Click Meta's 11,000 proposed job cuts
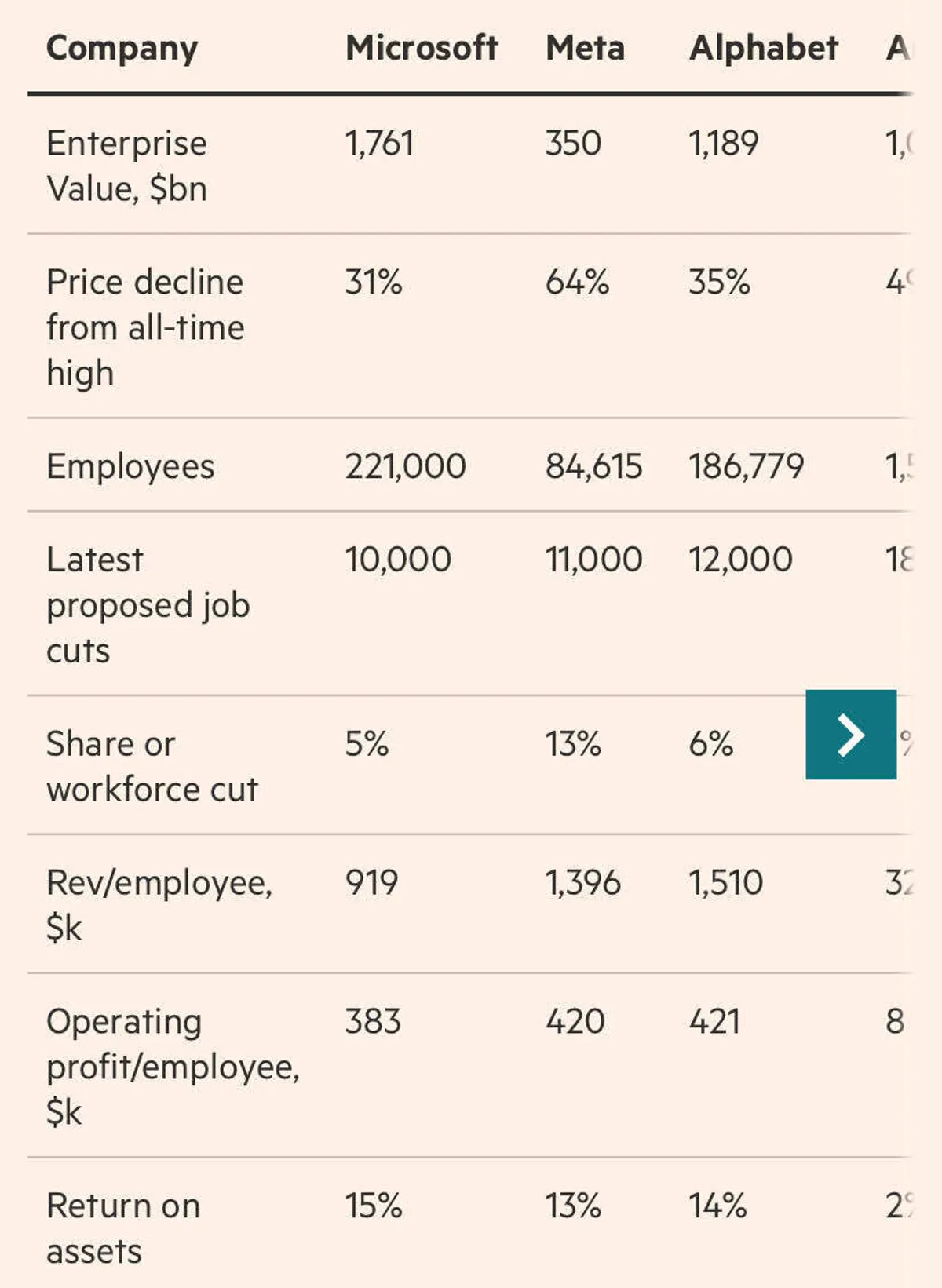942x1288 pixels. (x=593, y=560)
